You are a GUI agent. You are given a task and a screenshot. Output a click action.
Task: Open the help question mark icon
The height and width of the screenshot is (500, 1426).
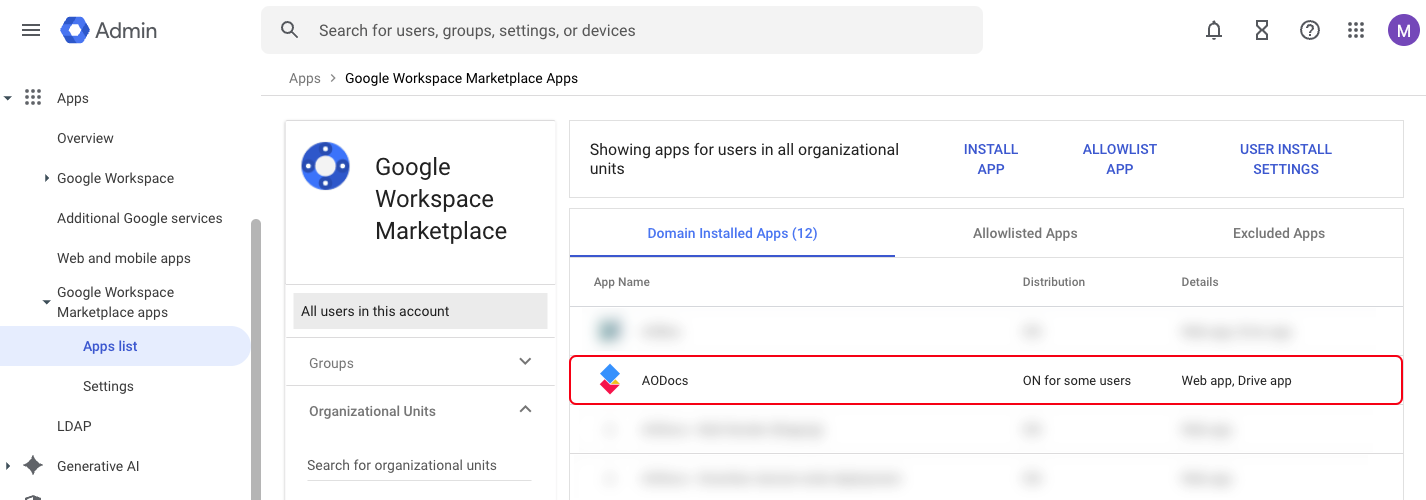coord(1310,30)
